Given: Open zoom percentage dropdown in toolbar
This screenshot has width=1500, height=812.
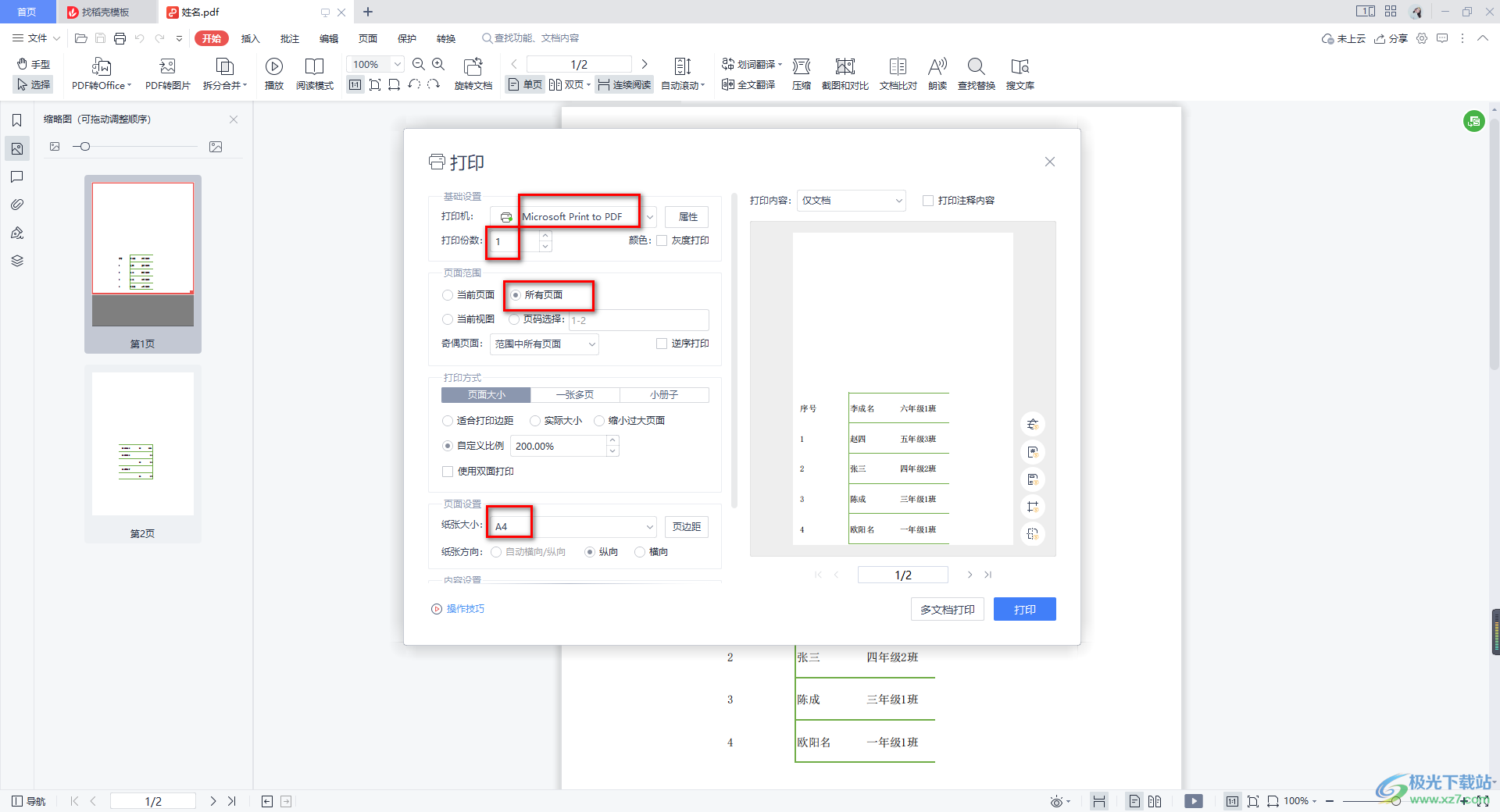Looking at the screenshot, I should (x=398, y=65).
